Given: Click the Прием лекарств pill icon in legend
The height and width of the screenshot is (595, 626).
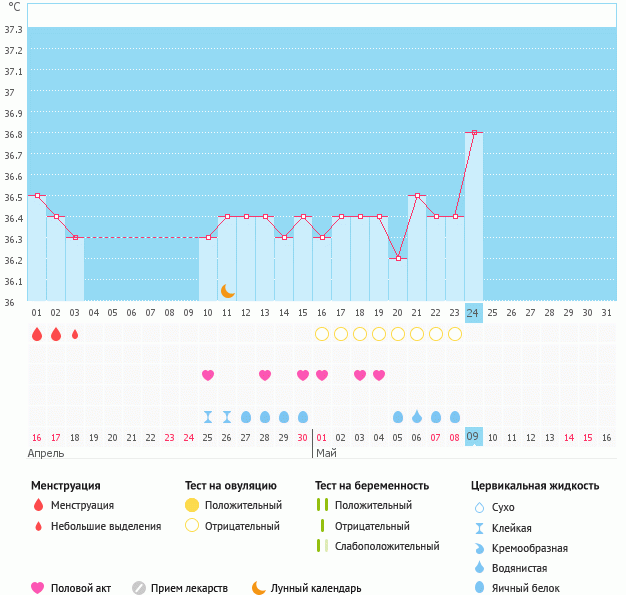Looking at the screenshot, I should (x=139, y=588).
